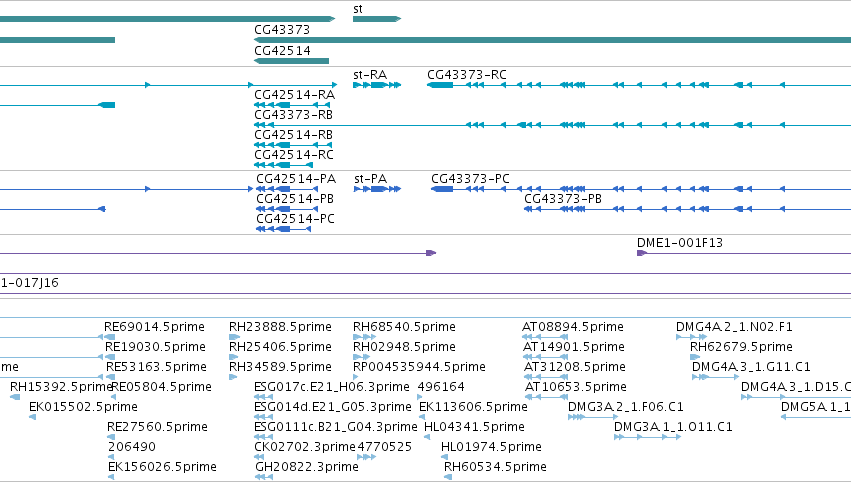Select GH20822.3prime EST label
Image resolution: width=851 pixels, height=482 pixels.
coord(307,467)
